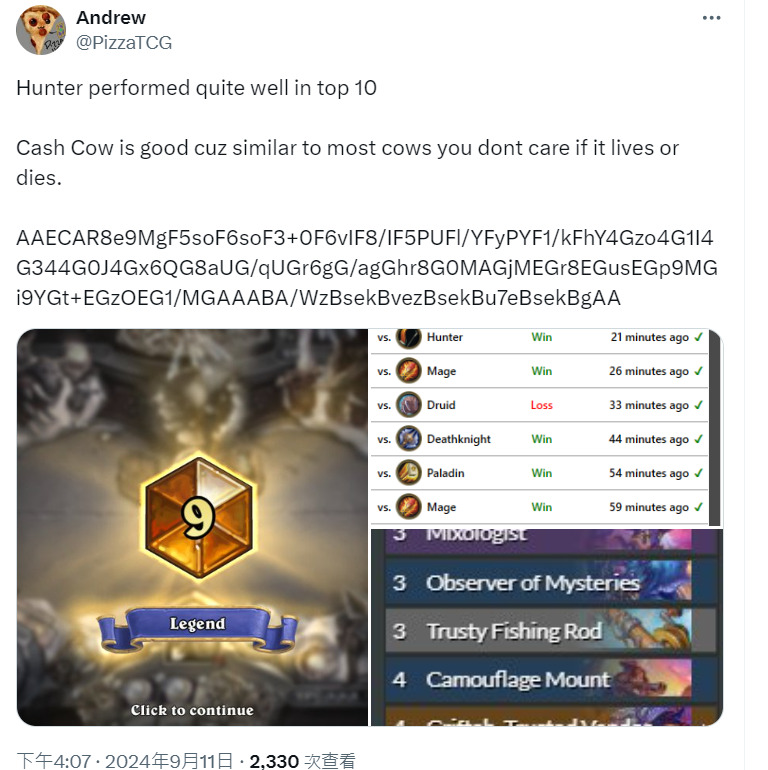Click the Andrew display name

coord(111,18)
